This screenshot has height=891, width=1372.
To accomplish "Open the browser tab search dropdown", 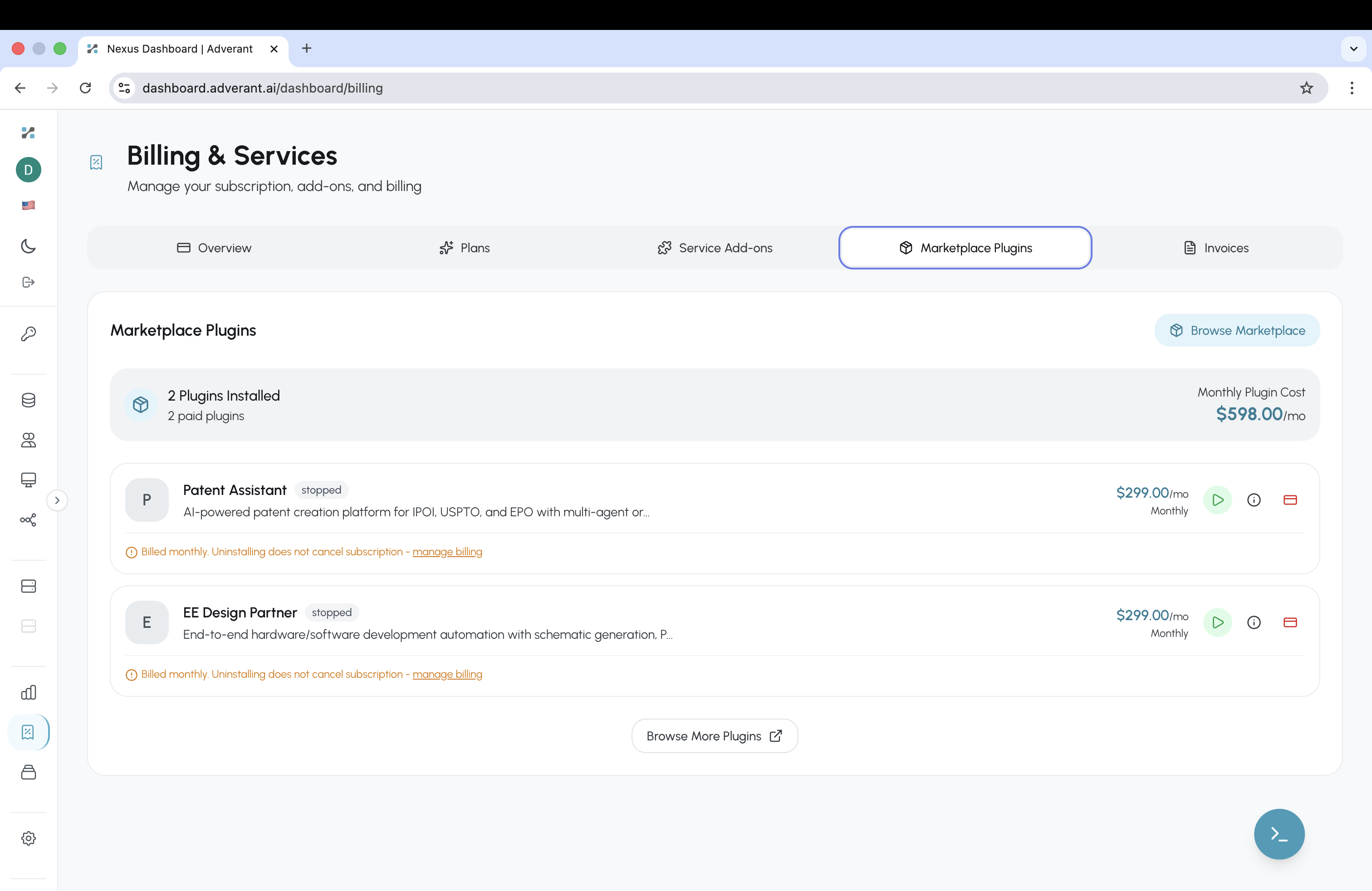I will point(1353,49).
